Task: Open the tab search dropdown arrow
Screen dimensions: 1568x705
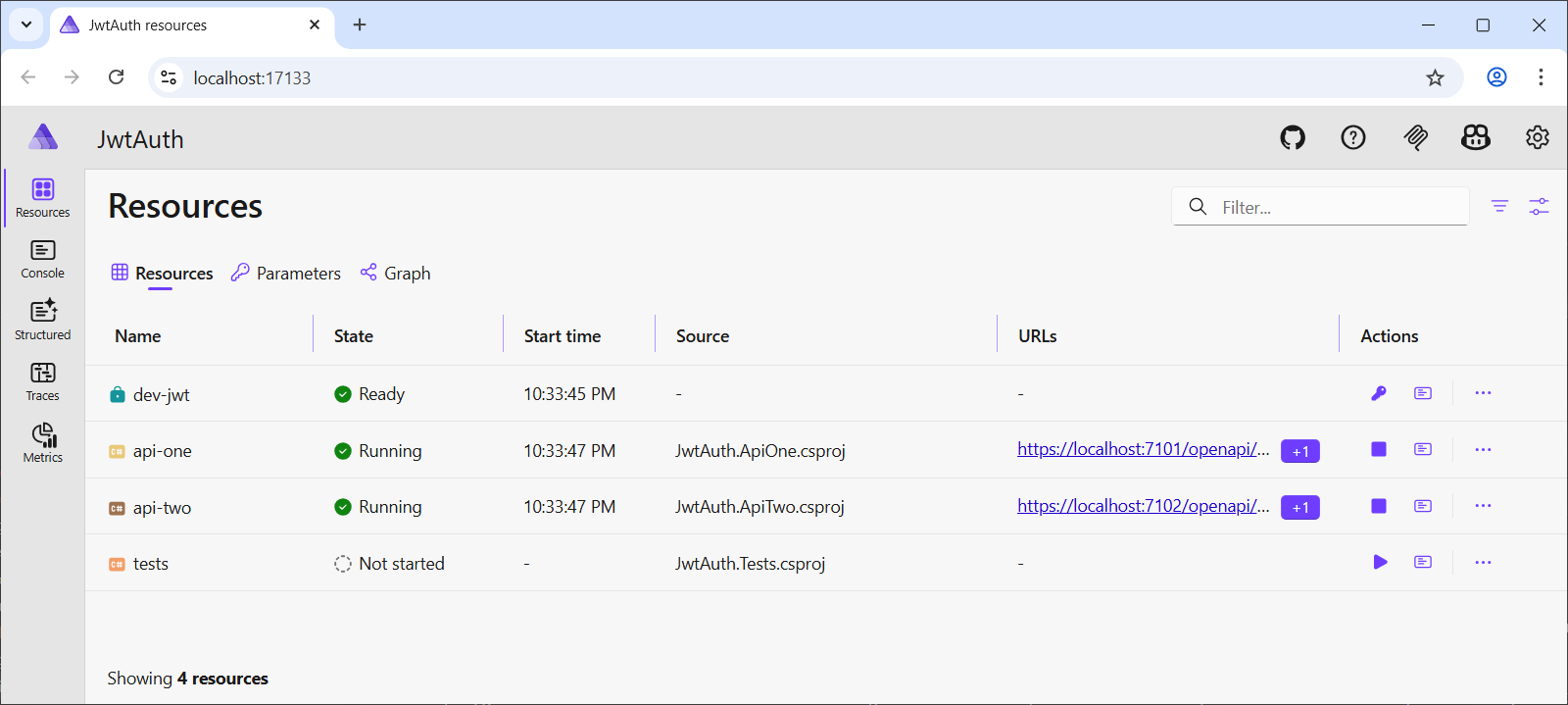Action: coord(26,25)
